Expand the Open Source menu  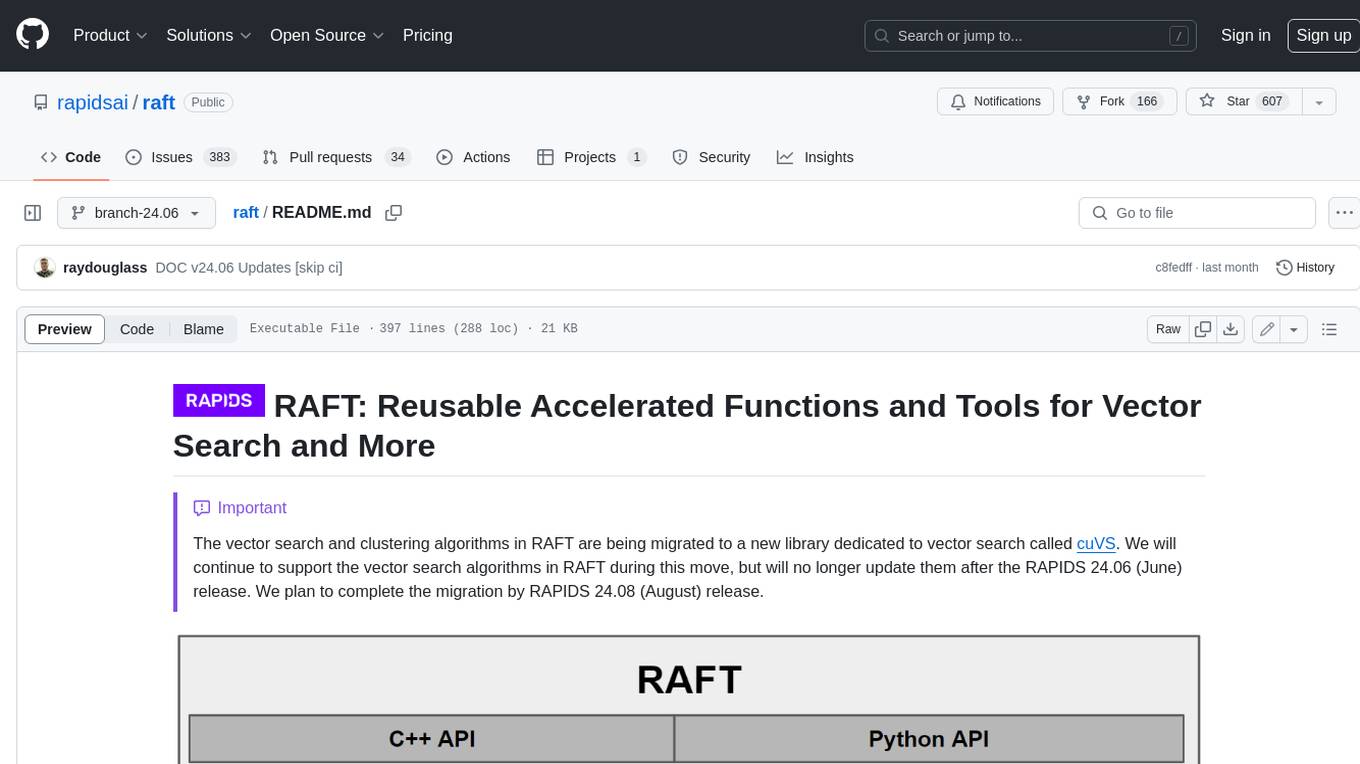tap(327, 35)
